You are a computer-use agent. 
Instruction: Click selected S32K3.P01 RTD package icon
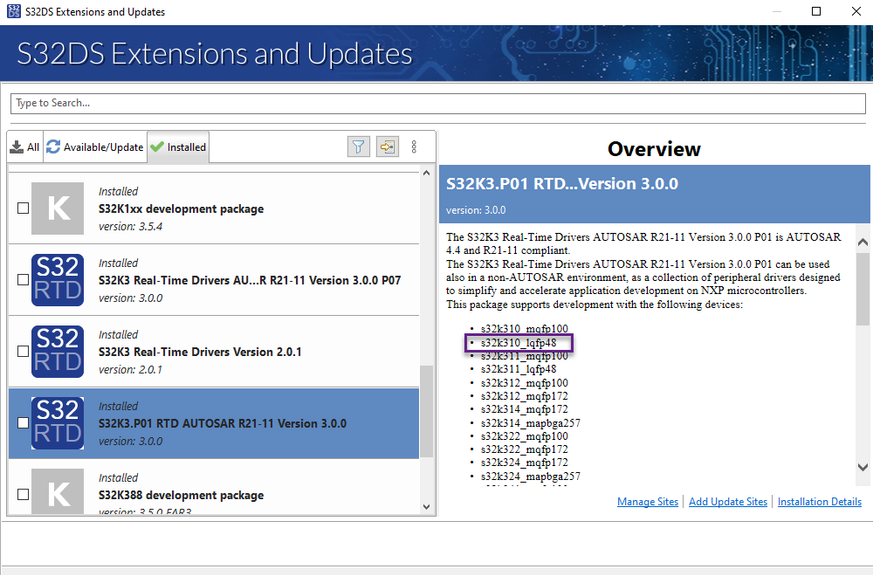(x=57, y=423)
